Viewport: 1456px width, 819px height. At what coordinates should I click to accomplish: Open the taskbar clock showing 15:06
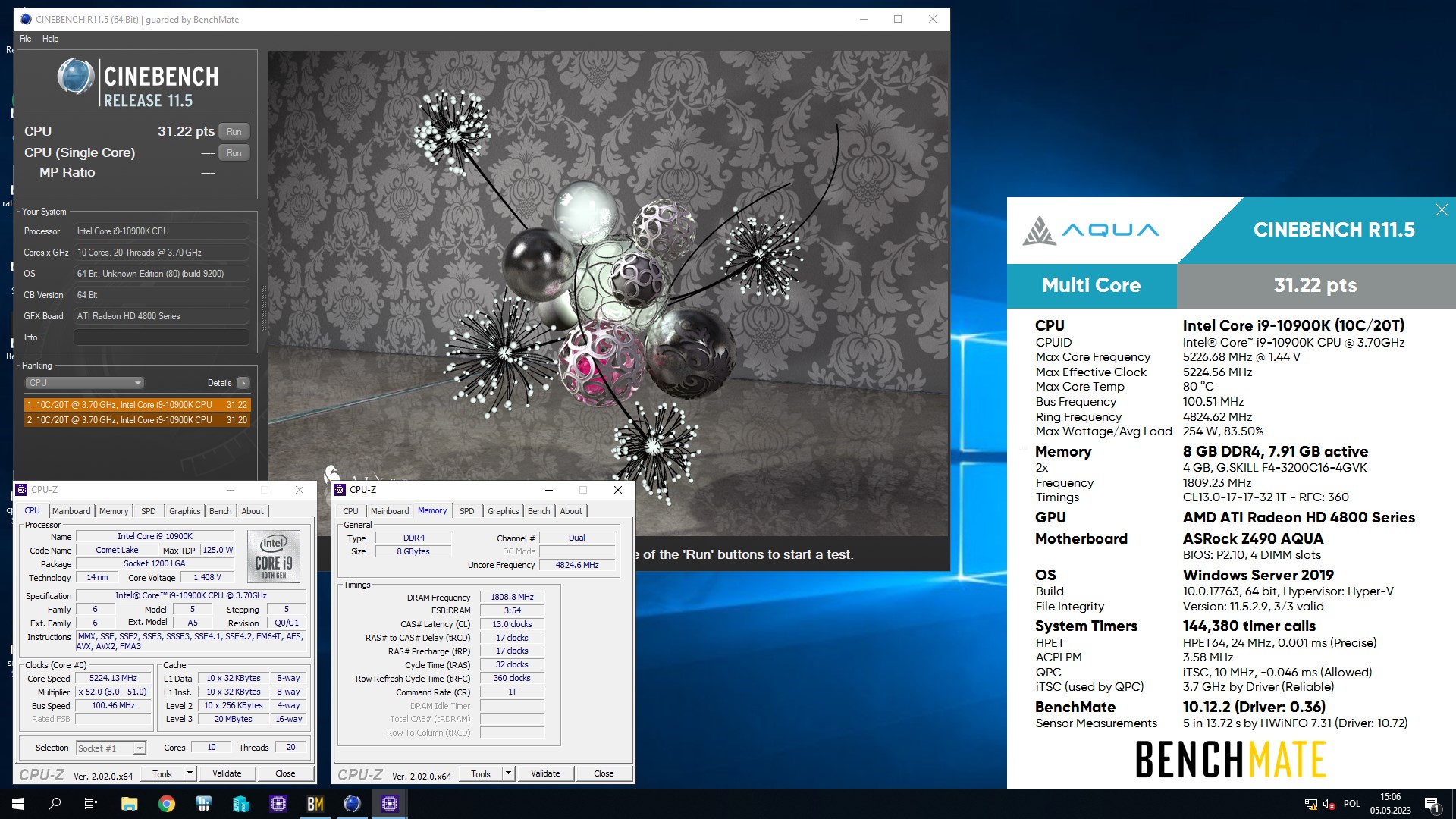(1391, 804)
